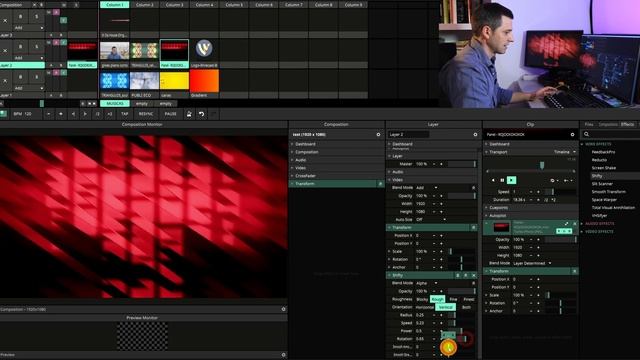
Task: Trigger the Logo clip in Column 4
Action: click(204, 49)
